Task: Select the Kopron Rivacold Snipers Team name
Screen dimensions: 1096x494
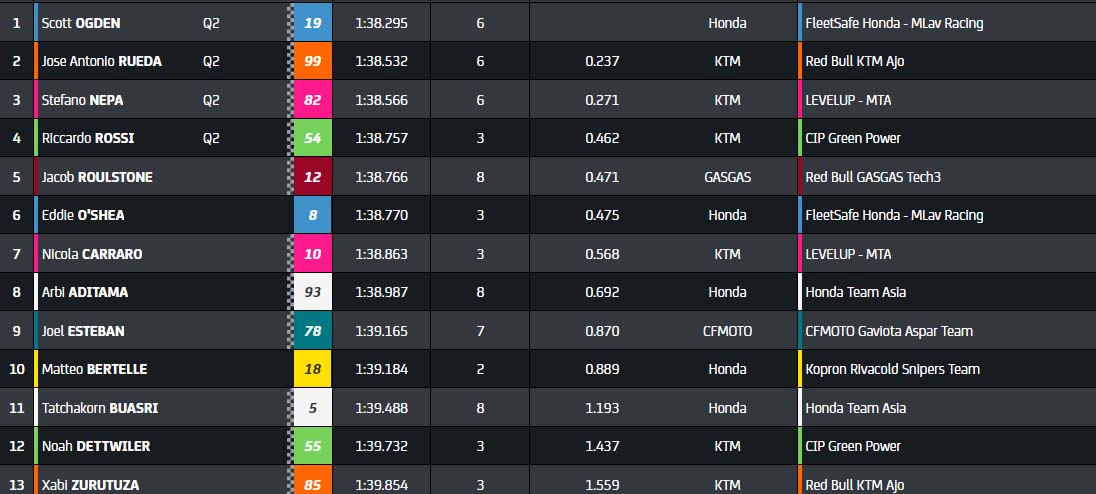Action: (892, 369)
